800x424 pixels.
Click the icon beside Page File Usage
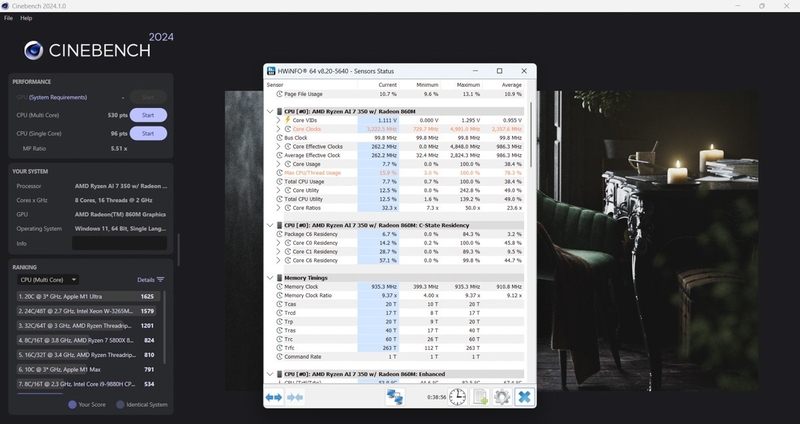(280, 94)
